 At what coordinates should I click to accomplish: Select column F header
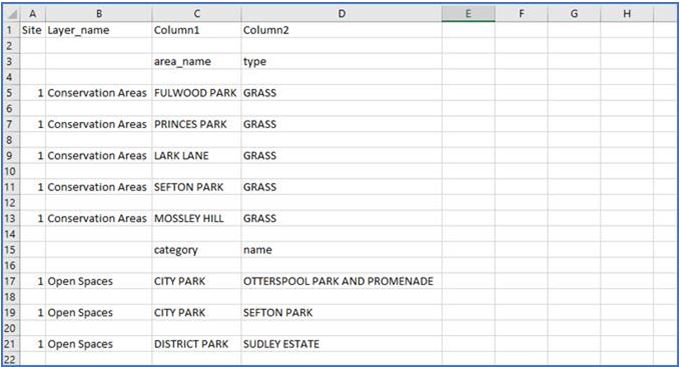click(521, 14)
